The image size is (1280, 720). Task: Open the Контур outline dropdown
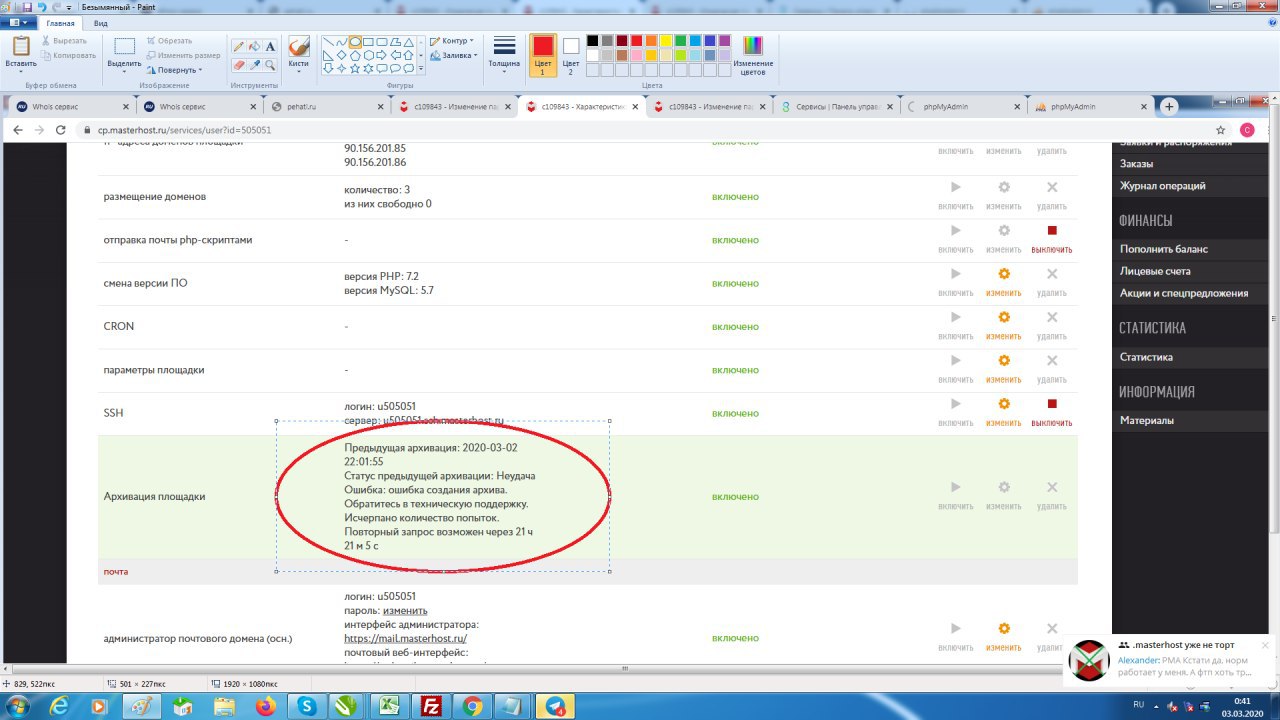tap(451, 41)
